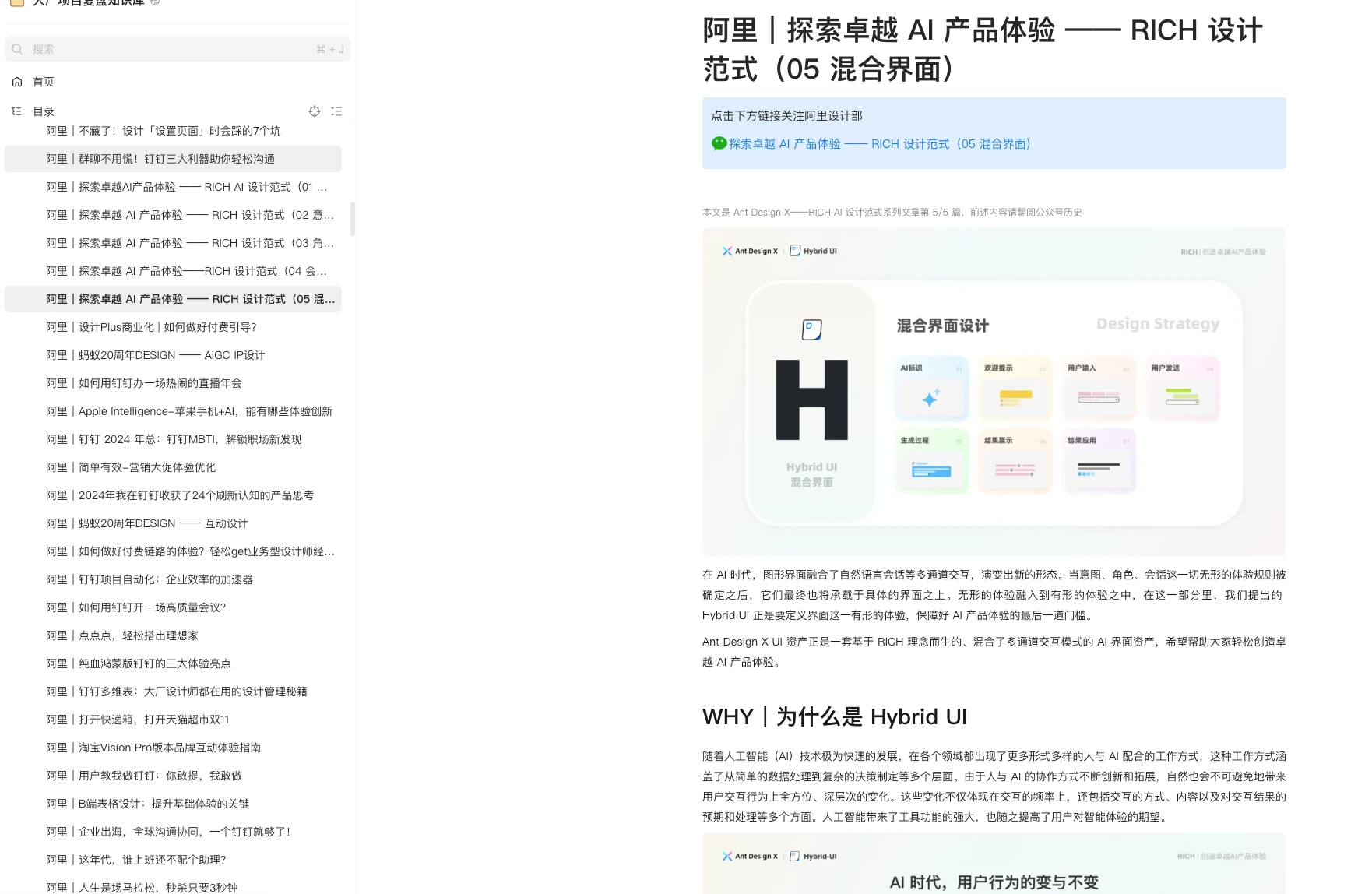Open 不藏了！设计「设置页面」时会踩的7个坑

173,131
